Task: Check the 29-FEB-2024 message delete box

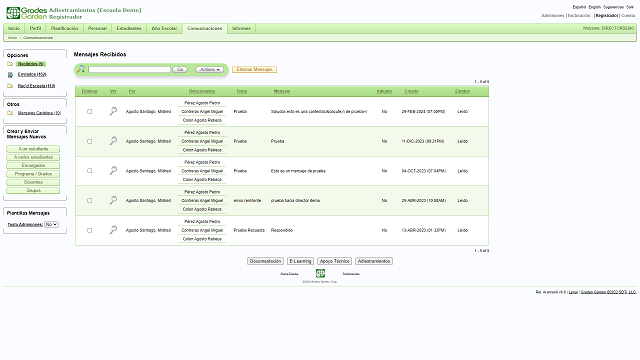Action: tap(89, 111)
